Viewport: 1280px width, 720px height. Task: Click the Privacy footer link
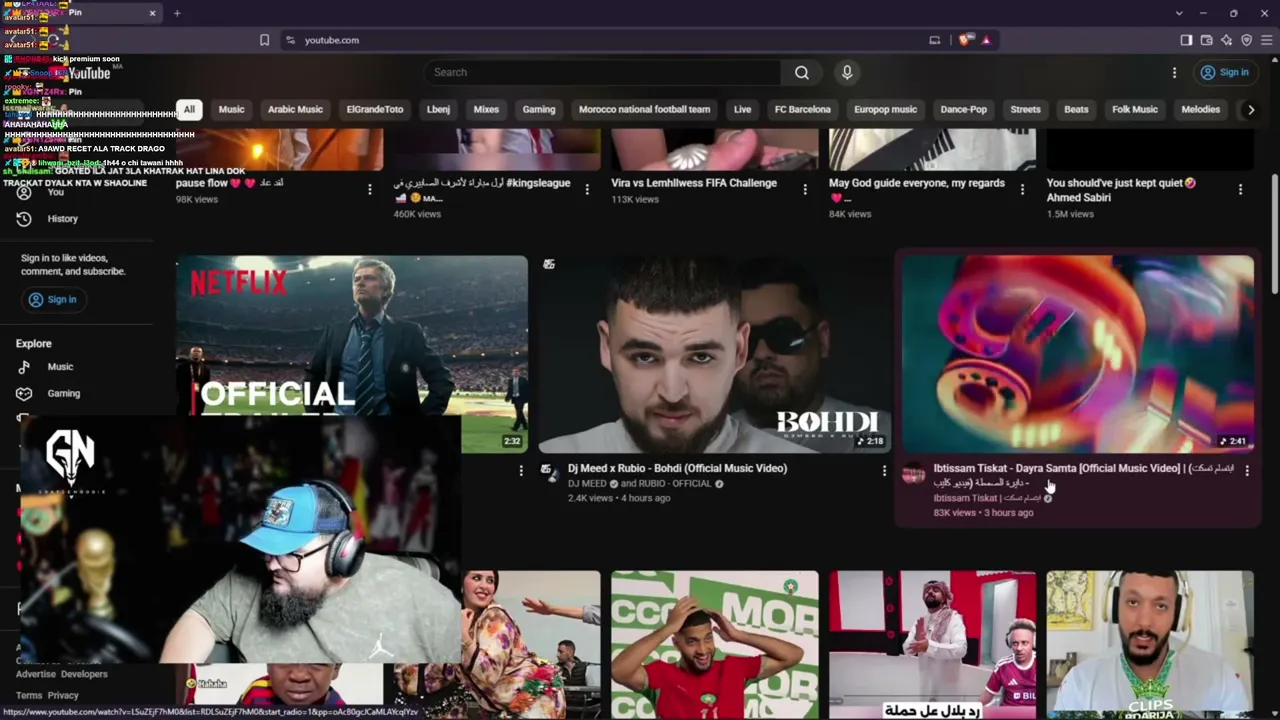(63, 695)
